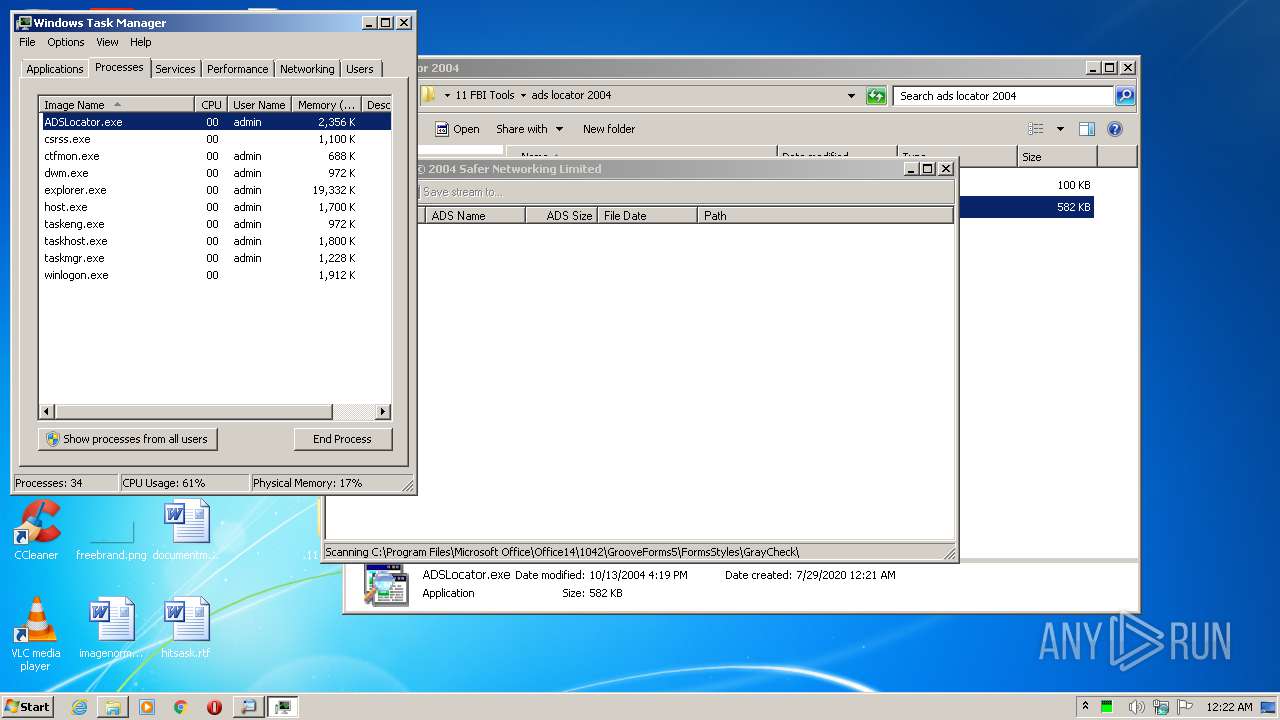The width and height of the screenshot is (1280, 720).
Task: Open the Share with dropdown
Action: coord(530,129)
